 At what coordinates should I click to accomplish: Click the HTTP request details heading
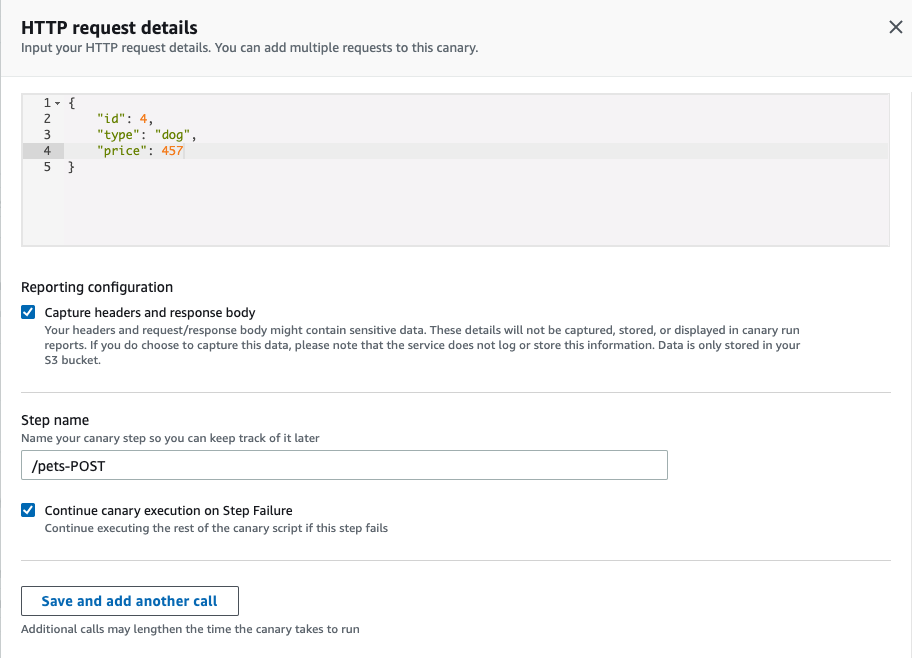click(109, 28)
